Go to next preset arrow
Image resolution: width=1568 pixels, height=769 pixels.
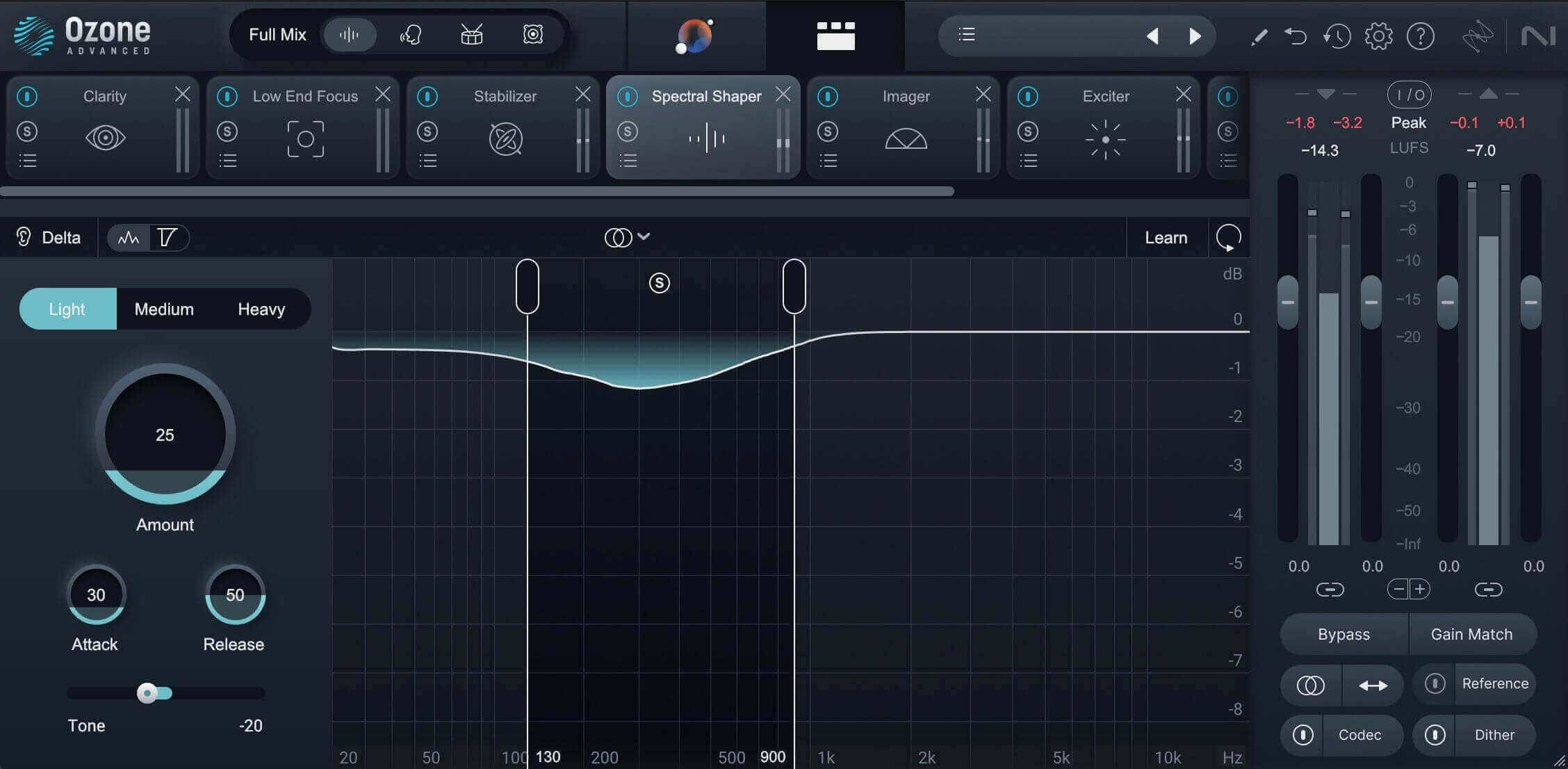pyautogui.click(x=1195, y=35)
